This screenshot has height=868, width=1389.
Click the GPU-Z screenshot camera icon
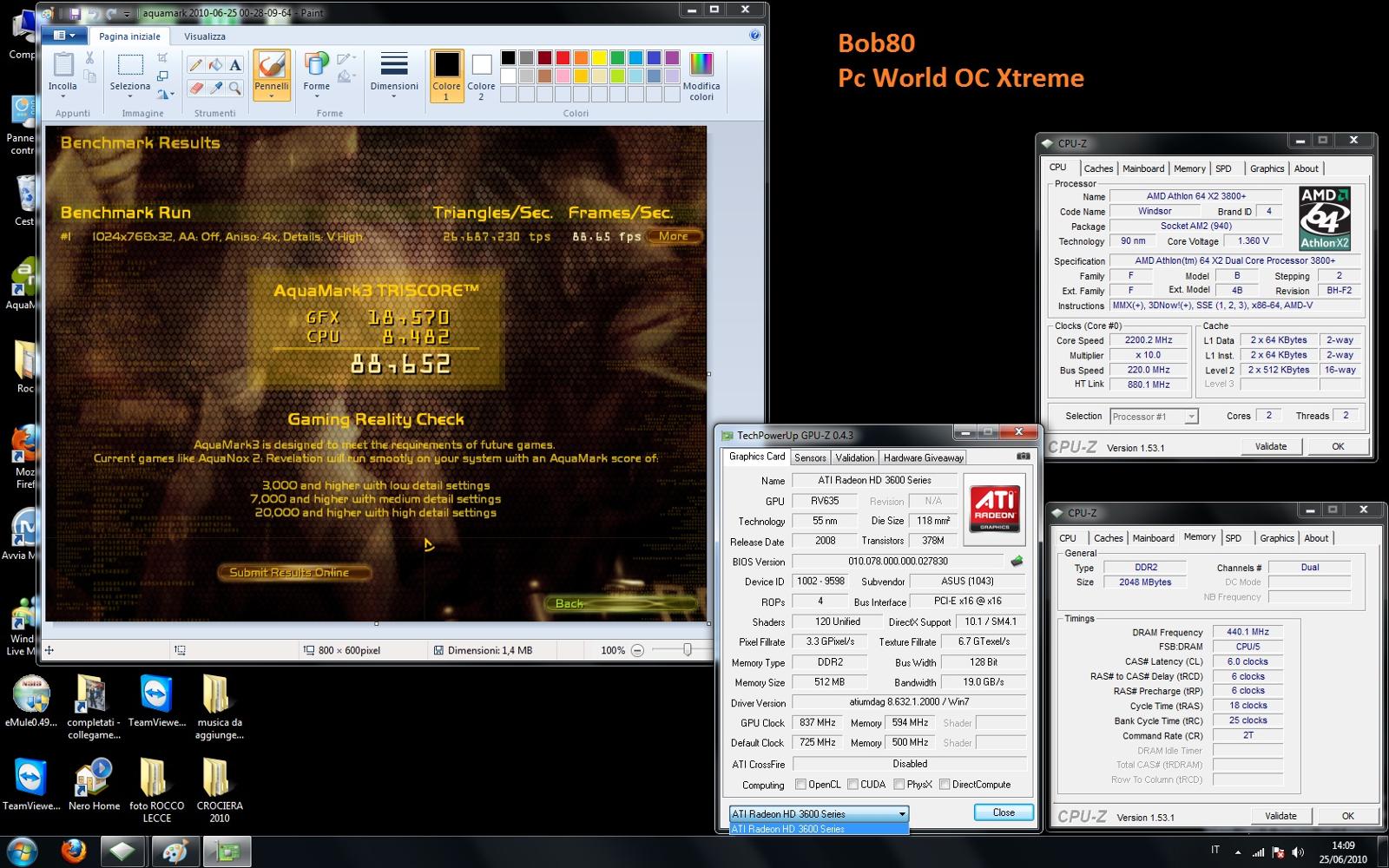tap(1024, 456)
